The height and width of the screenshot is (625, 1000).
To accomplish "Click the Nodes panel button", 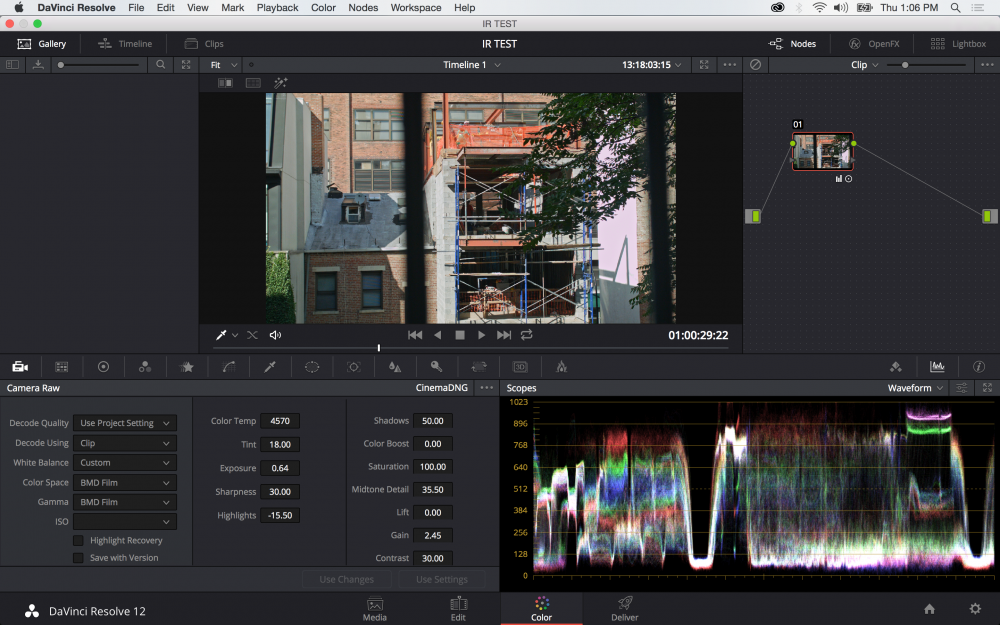I will (x=793, y=43).
